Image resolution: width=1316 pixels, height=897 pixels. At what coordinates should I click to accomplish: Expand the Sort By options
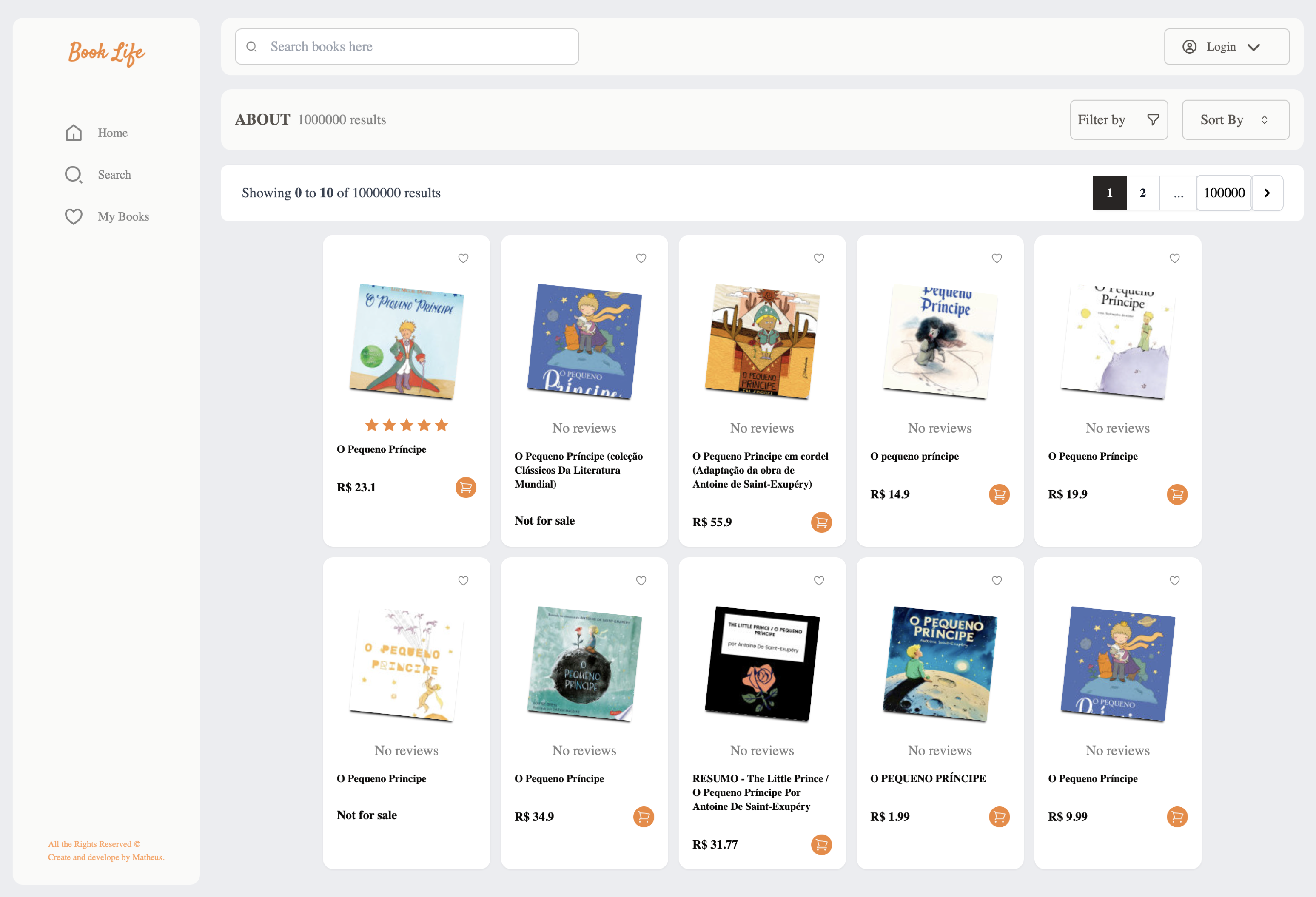pyautogui.click(x=1235, y=119)
